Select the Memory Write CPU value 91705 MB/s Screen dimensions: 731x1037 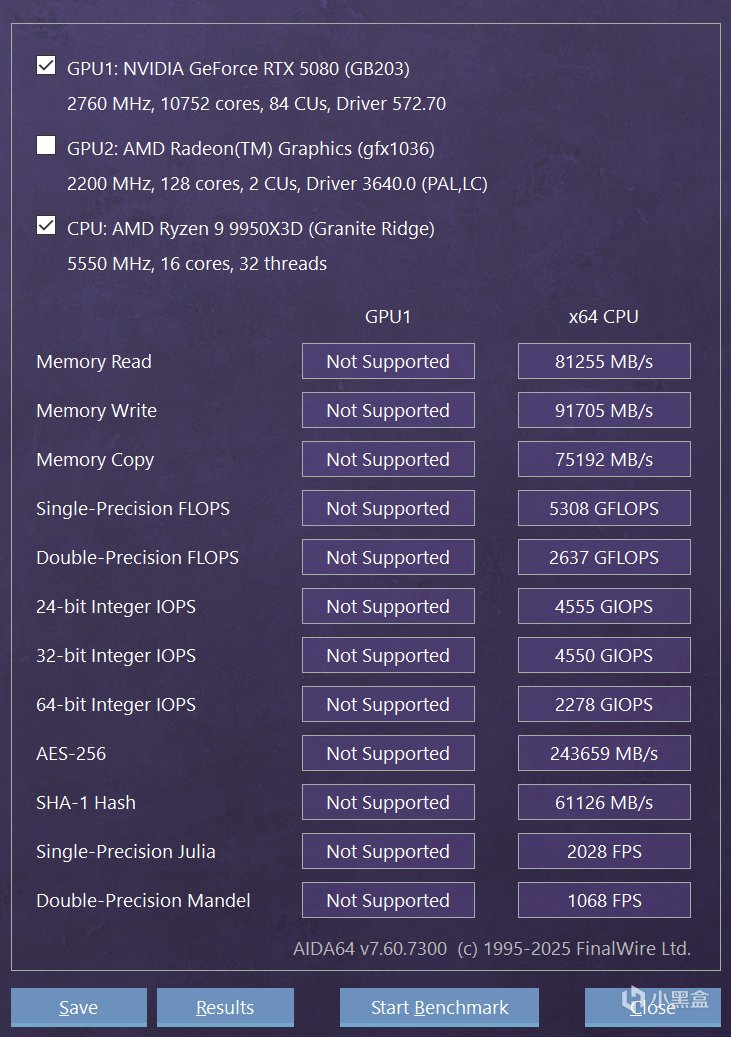click(604, 411)
